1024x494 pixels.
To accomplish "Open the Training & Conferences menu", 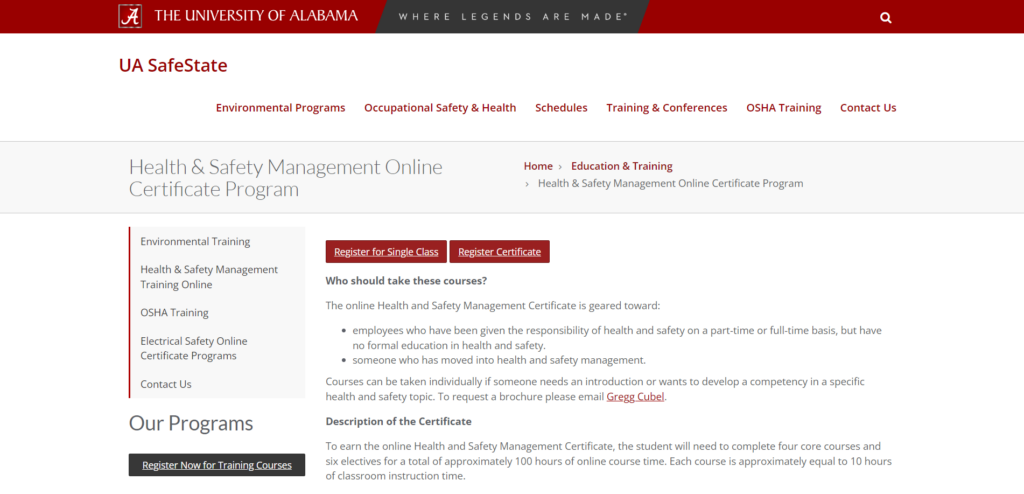I will (667, 108).
